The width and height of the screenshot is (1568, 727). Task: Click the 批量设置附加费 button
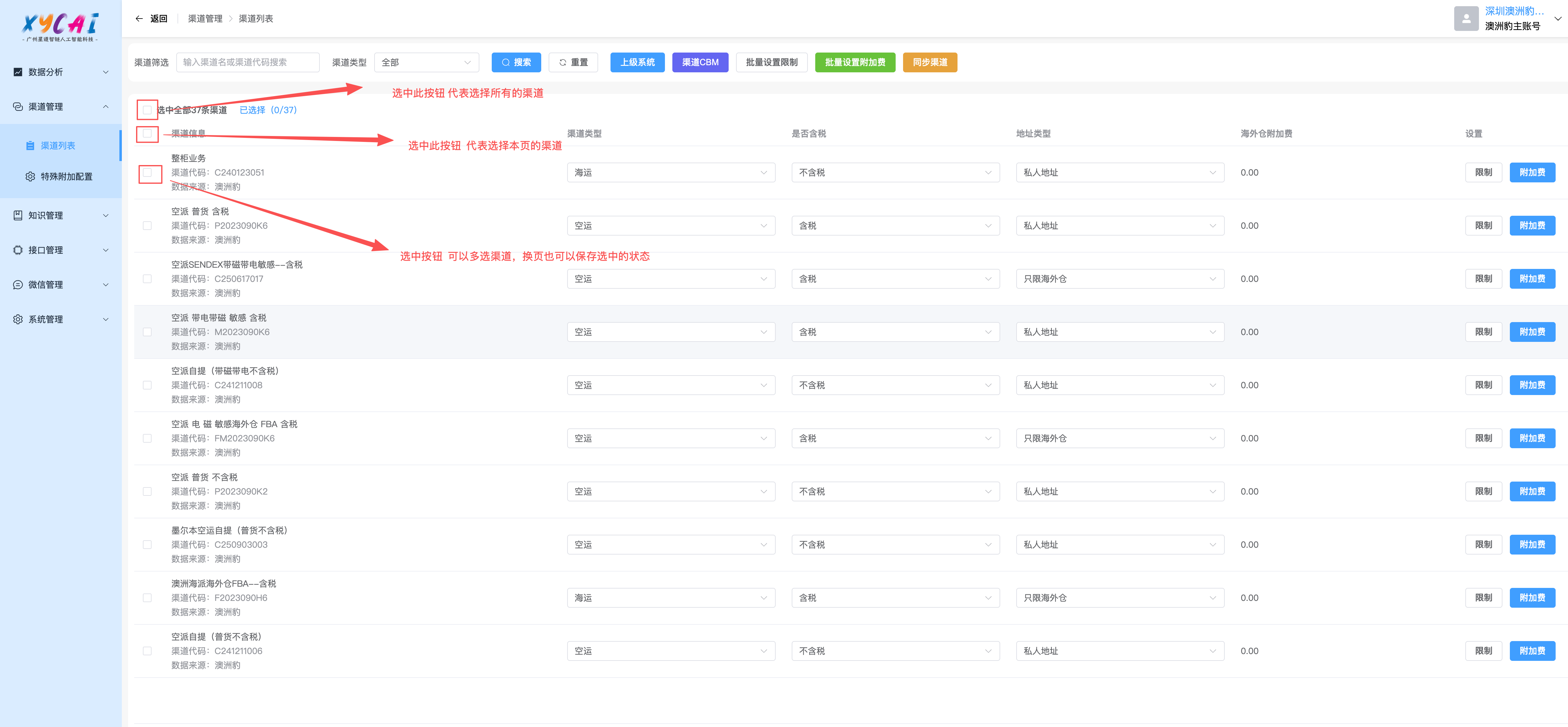[855, 62]
